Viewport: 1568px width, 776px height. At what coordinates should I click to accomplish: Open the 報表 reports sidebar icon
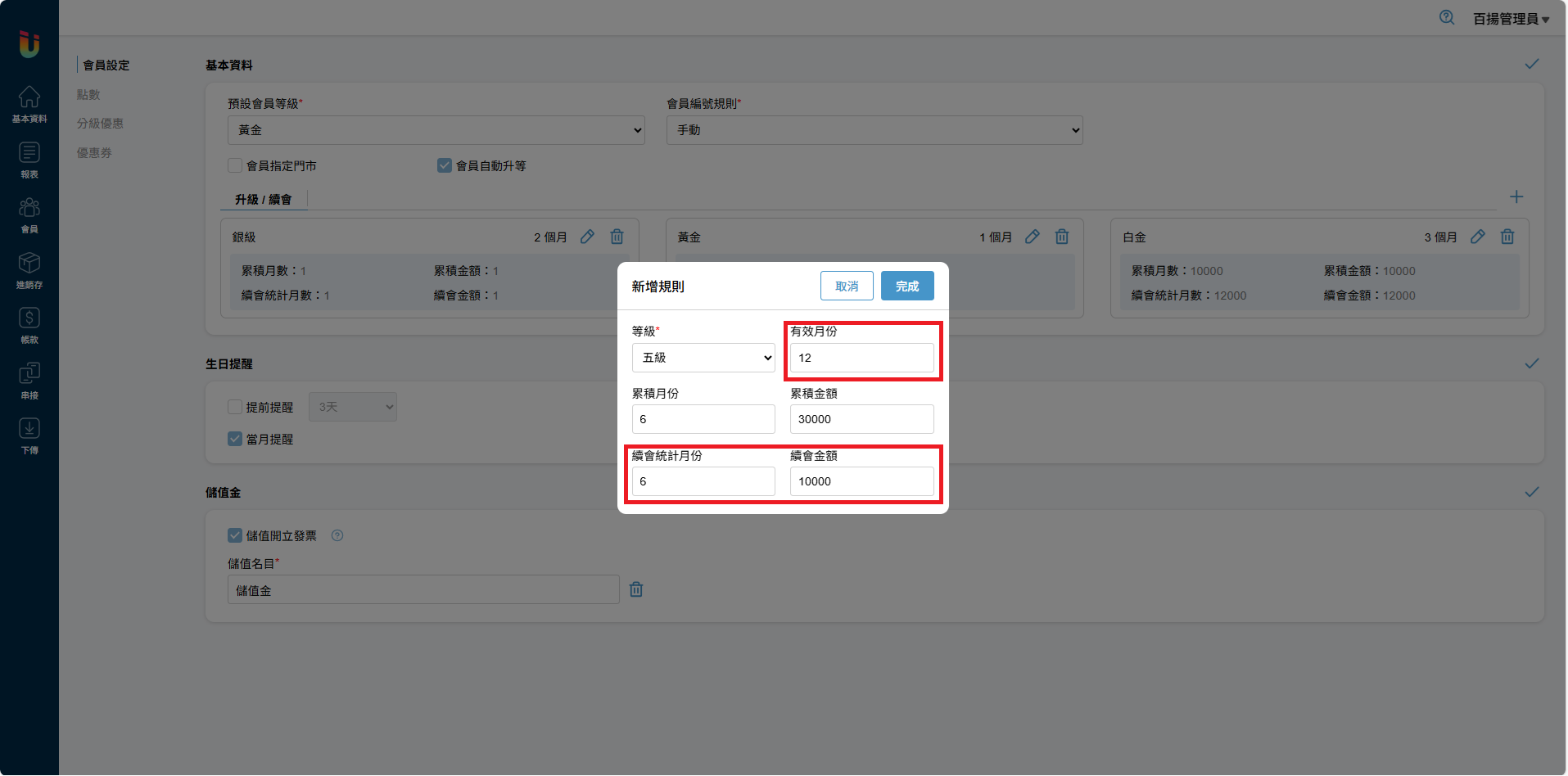[29, 160]
